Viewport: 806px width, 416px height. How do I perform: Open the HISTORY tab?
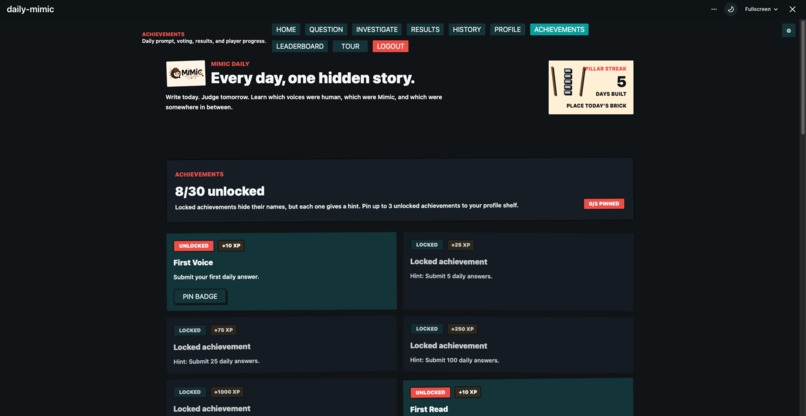[x=467, y=29]
